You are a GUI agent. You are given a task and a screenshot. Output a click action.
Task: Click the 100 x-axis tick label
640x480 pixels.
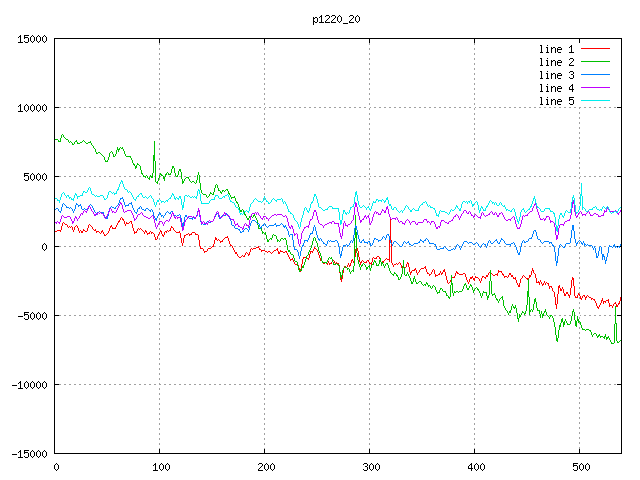[x=160, y=467]
